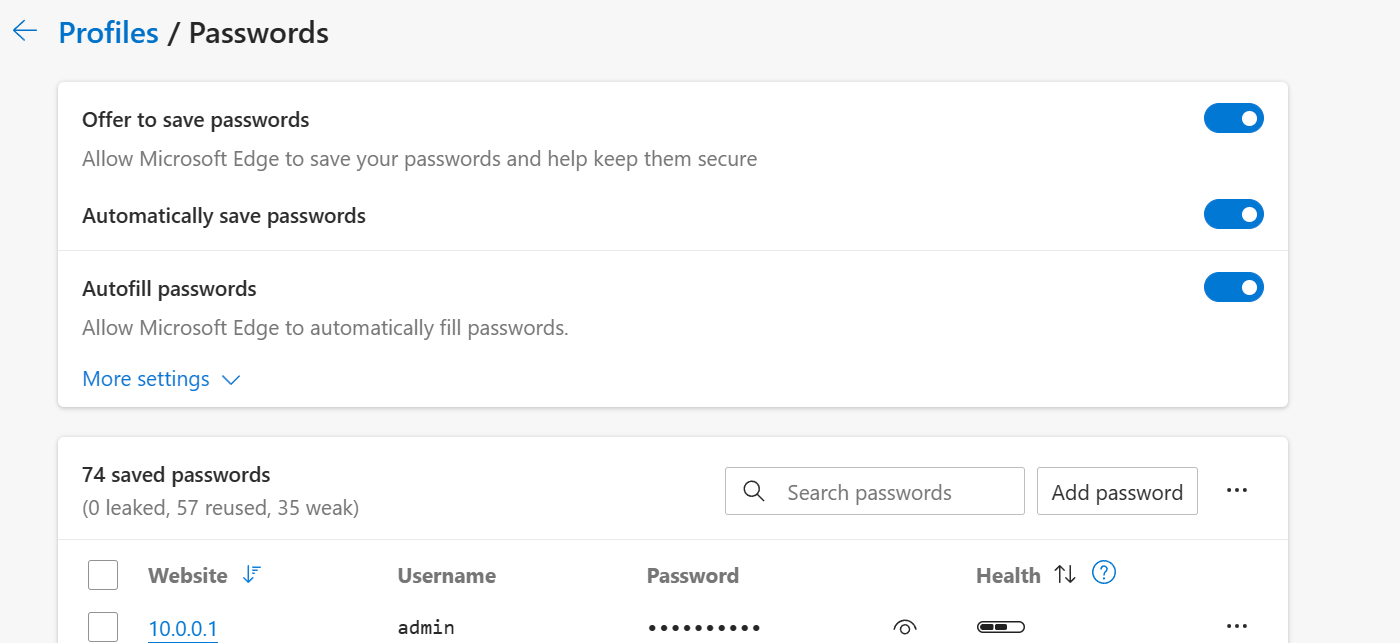1400x643 pixels.
Task: Click the password health bar for 10.0.0.1
Action: click(x=1001, y=627)
